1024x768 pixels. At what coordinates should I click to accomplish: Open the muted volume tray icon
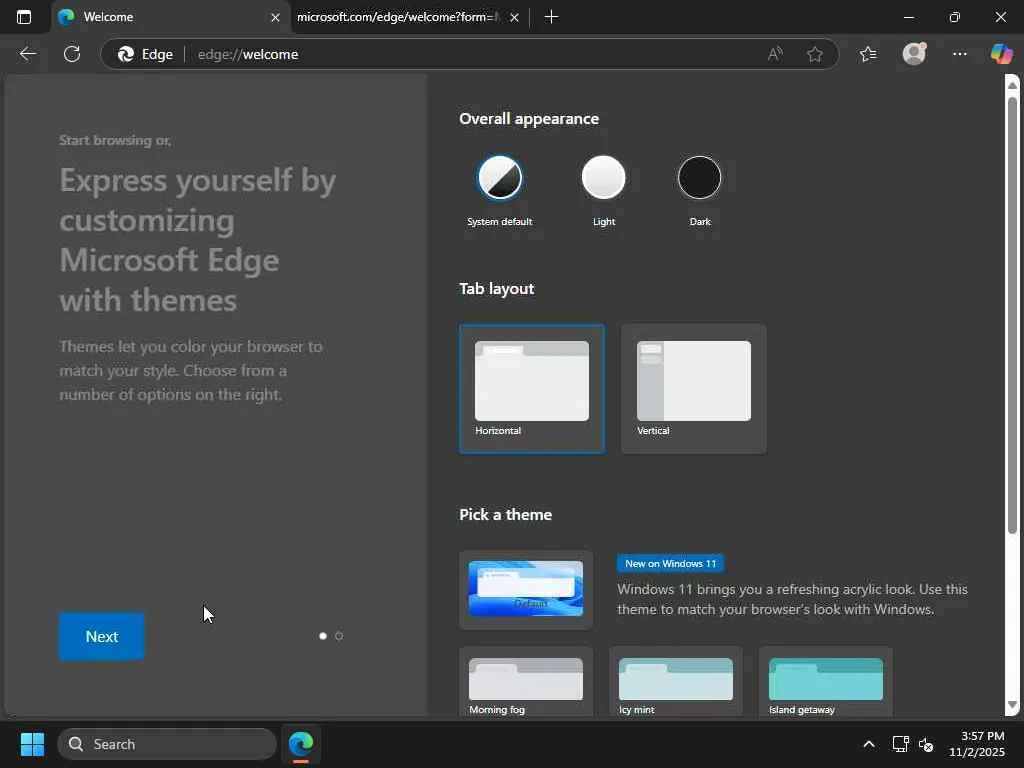tap(926, 744)
